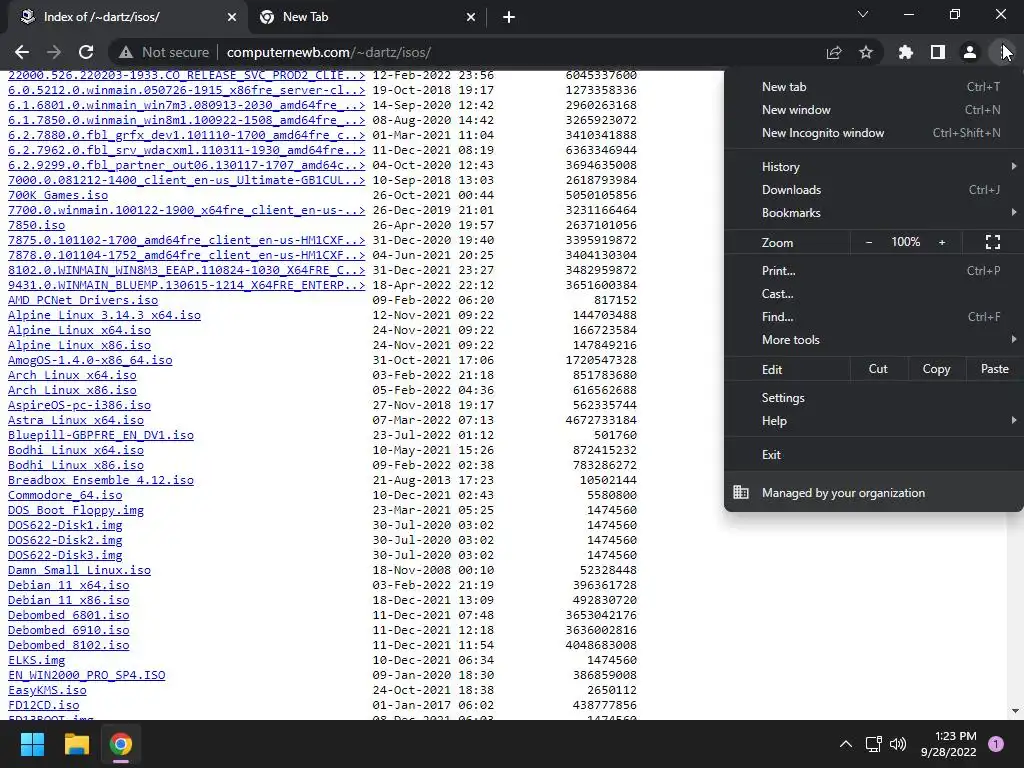This screenshot has height=768, width=1024.
Task: Choose Print... in the menu
Action: pyautogui.click(x=874, y=270)
